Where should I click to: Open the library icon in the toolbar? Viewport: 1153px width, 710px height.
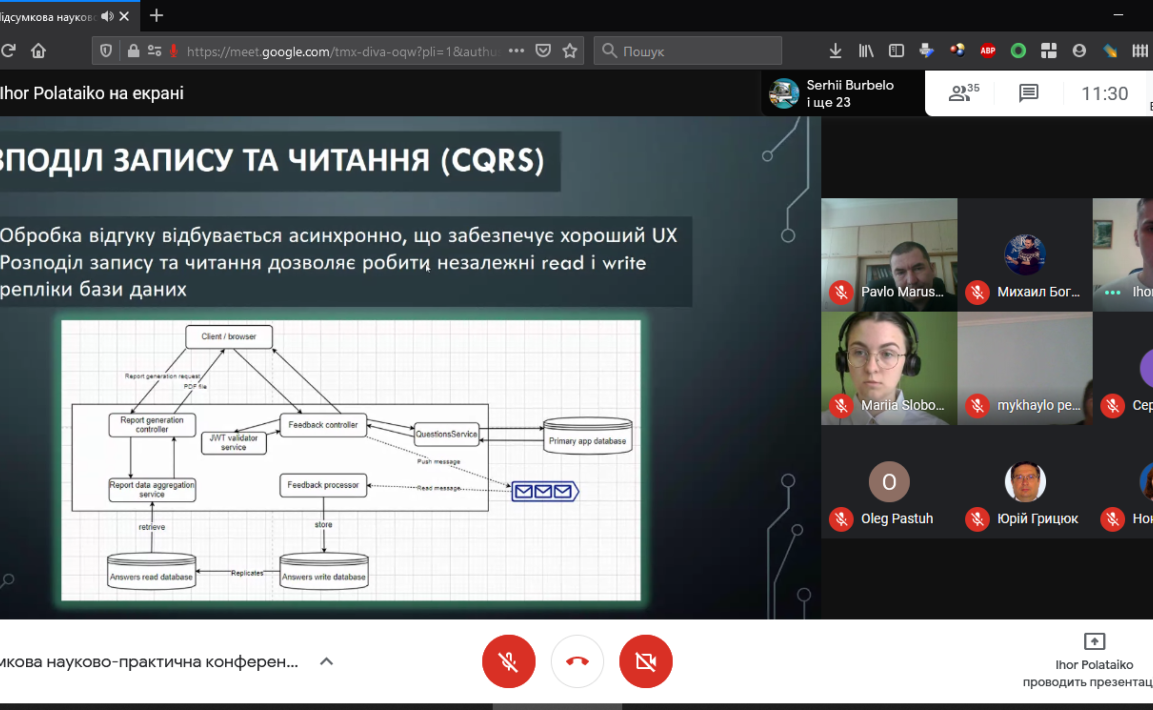pos(866,50)
